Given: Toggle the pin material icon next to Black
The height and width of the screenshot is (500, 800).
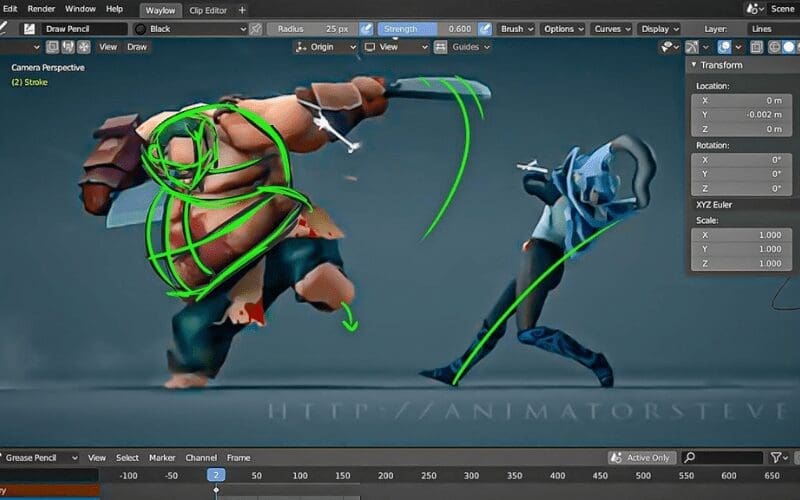Looking at the screenshot, I should click(x=256, y=29).
